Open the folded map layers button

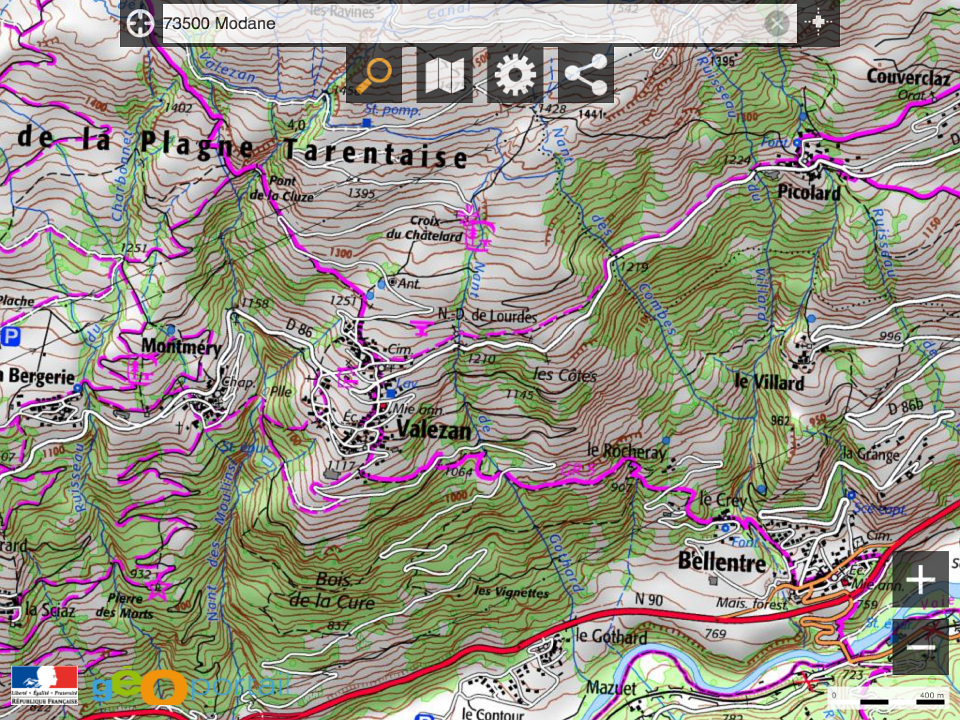click(x=444, y=75)
